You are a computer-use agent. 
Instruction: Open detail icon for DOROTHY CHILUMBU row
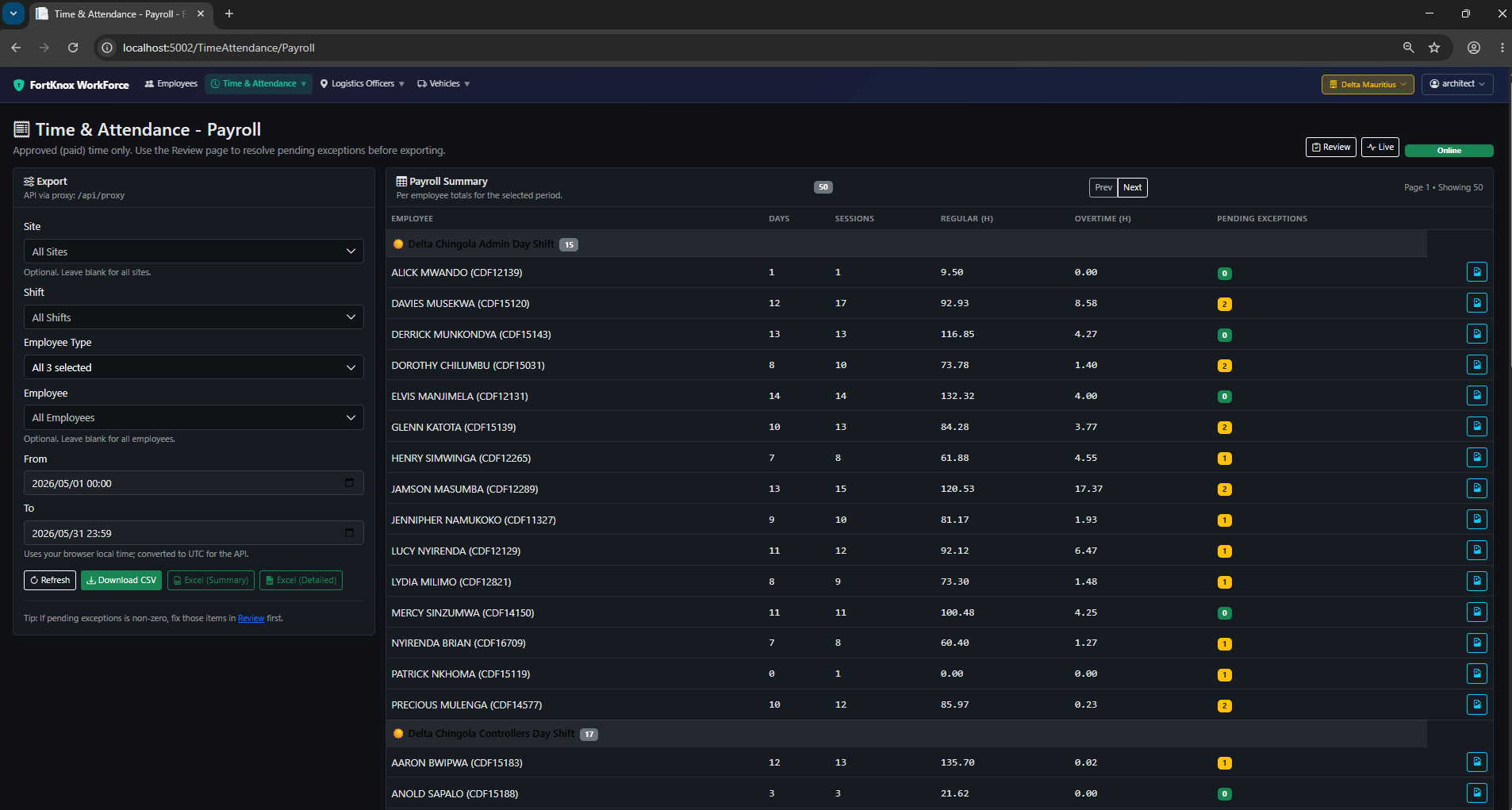point(1476,365)
